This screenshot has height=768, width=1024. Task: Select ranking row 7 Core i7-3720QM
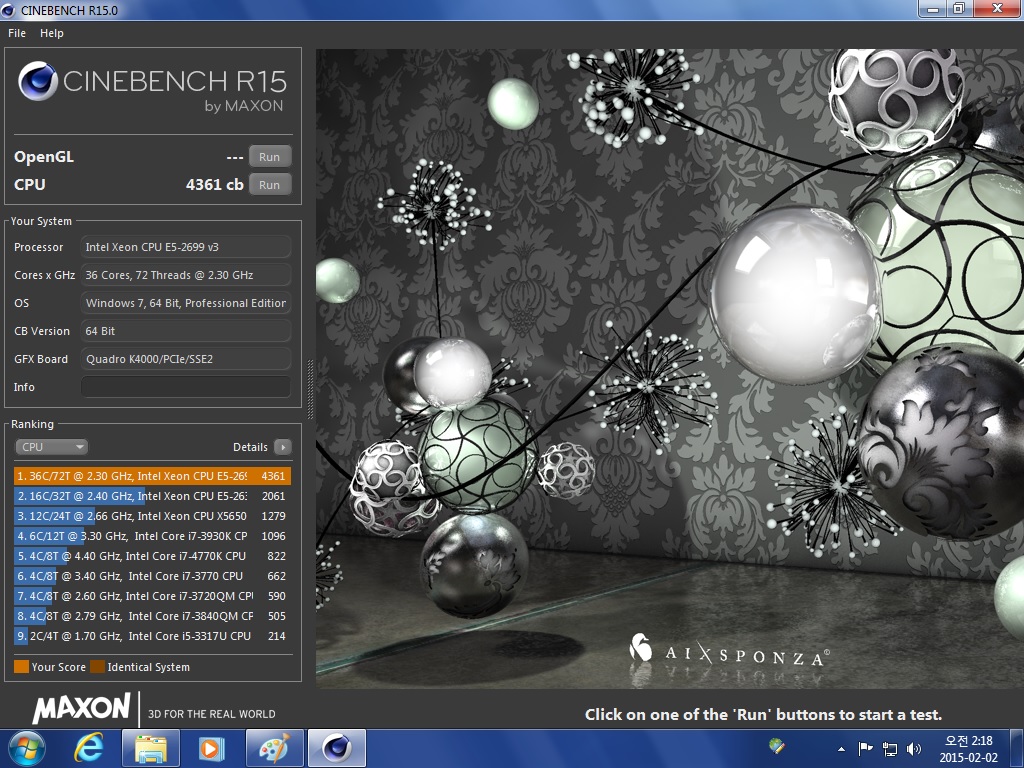(152, 596)
